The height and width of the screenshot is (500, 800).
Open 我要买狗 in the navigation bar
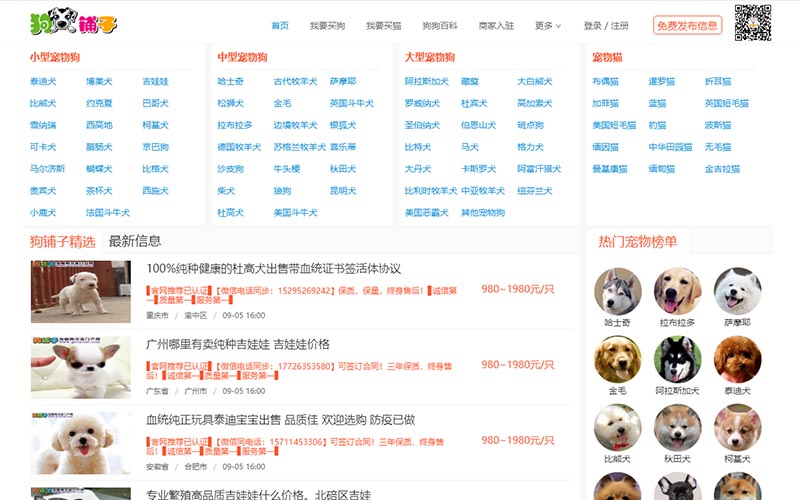[x=327, y=26]
